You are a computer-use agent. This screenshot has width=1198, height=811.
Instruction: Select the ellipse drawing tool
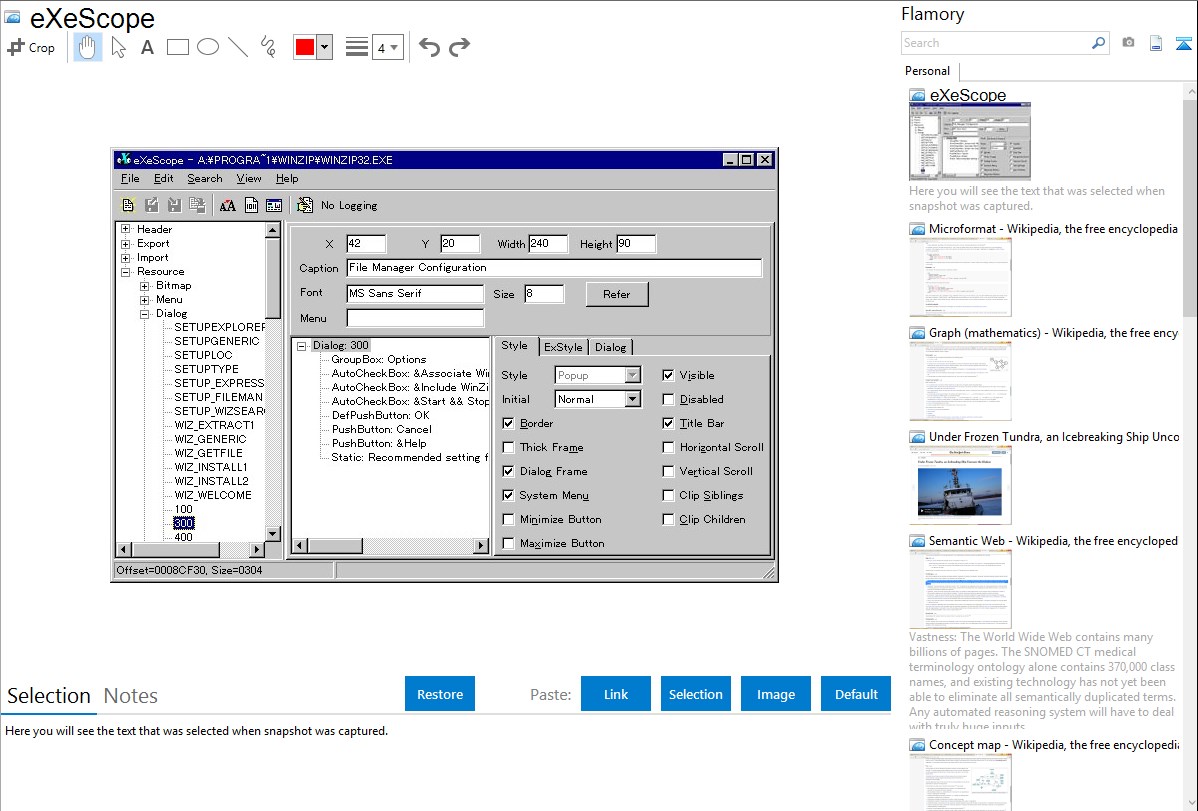tap(208, 47)
